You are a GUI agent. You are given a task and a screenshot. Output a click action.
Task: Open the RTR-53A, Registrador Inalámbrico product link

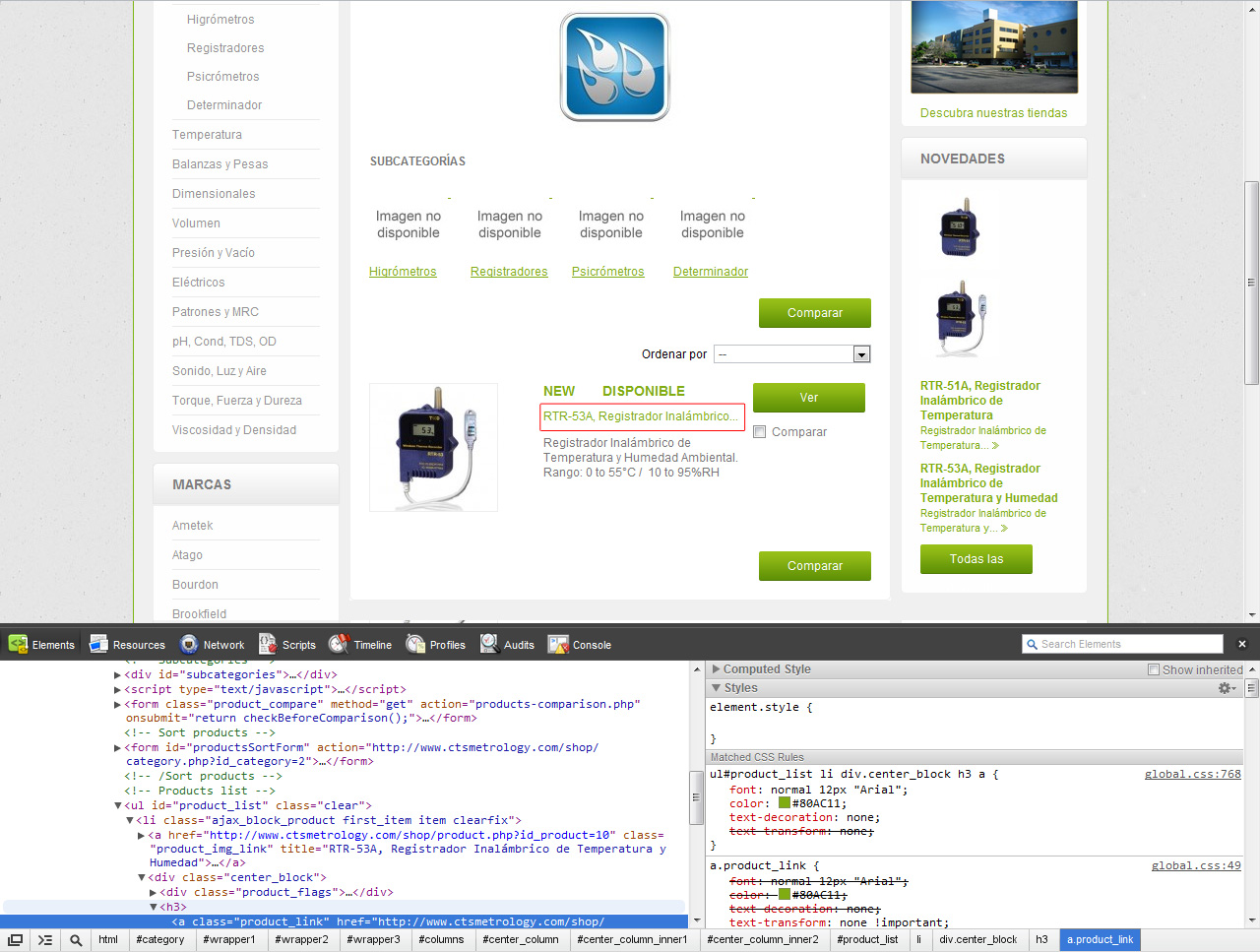[641, 416]
